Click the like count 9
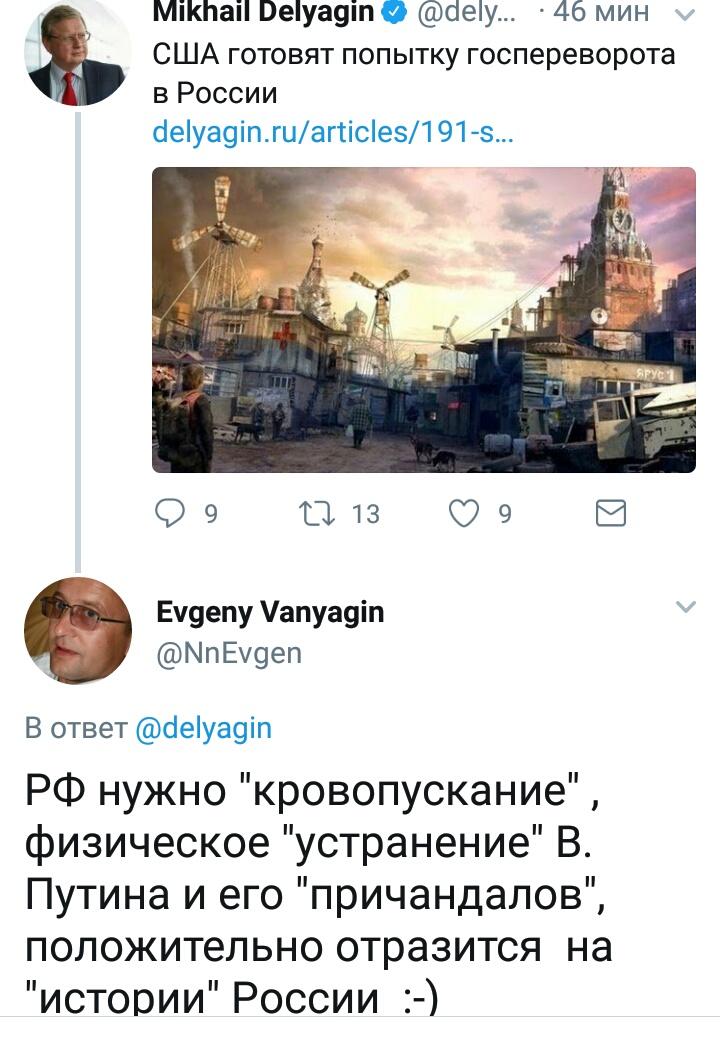This screenshot has width=720, height=1039. click(x=505, y=514)
